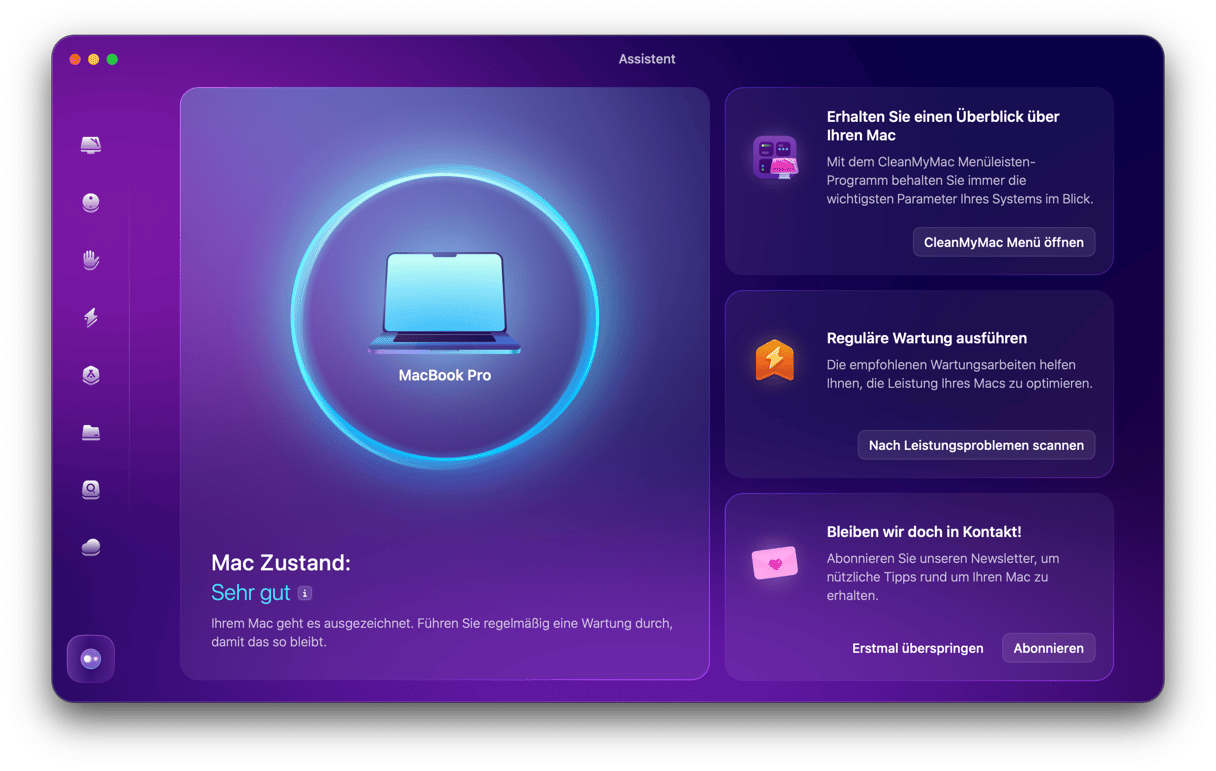Click the Assistant icon at sidebar bottom
The image size is (1216, 771).
pyautogui.click(x=91, y=659)
